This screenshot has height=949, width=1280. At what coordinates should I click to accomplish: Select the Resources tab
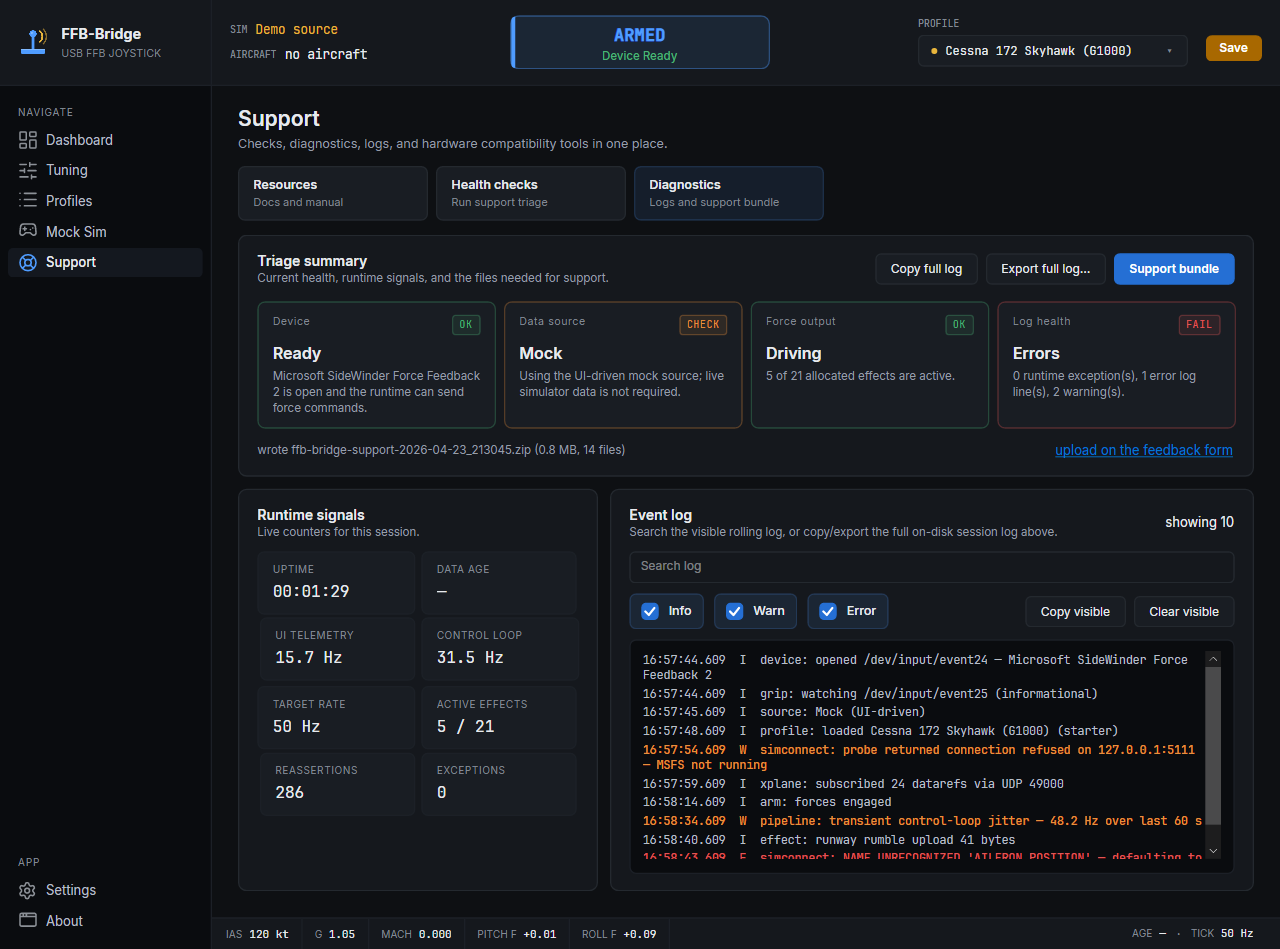pyautogui.click(x=333, y=193)
